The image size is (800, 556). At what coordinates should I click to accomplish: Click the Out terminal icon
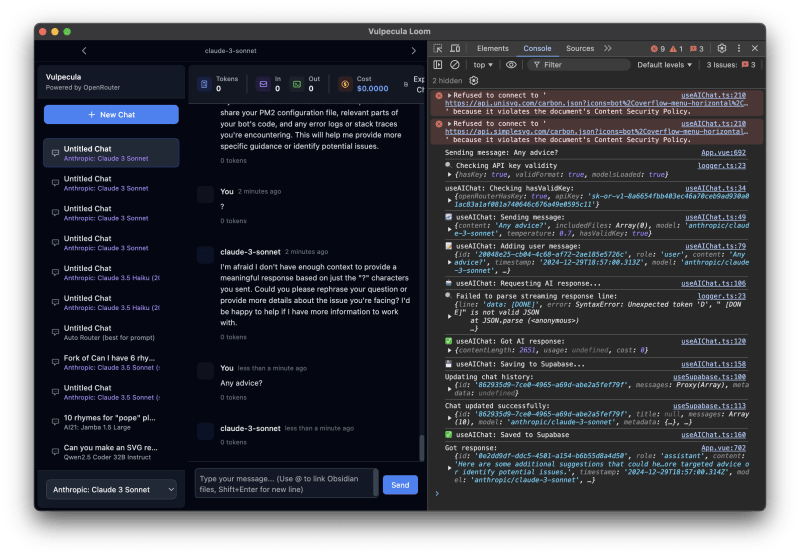click(297, 84)
